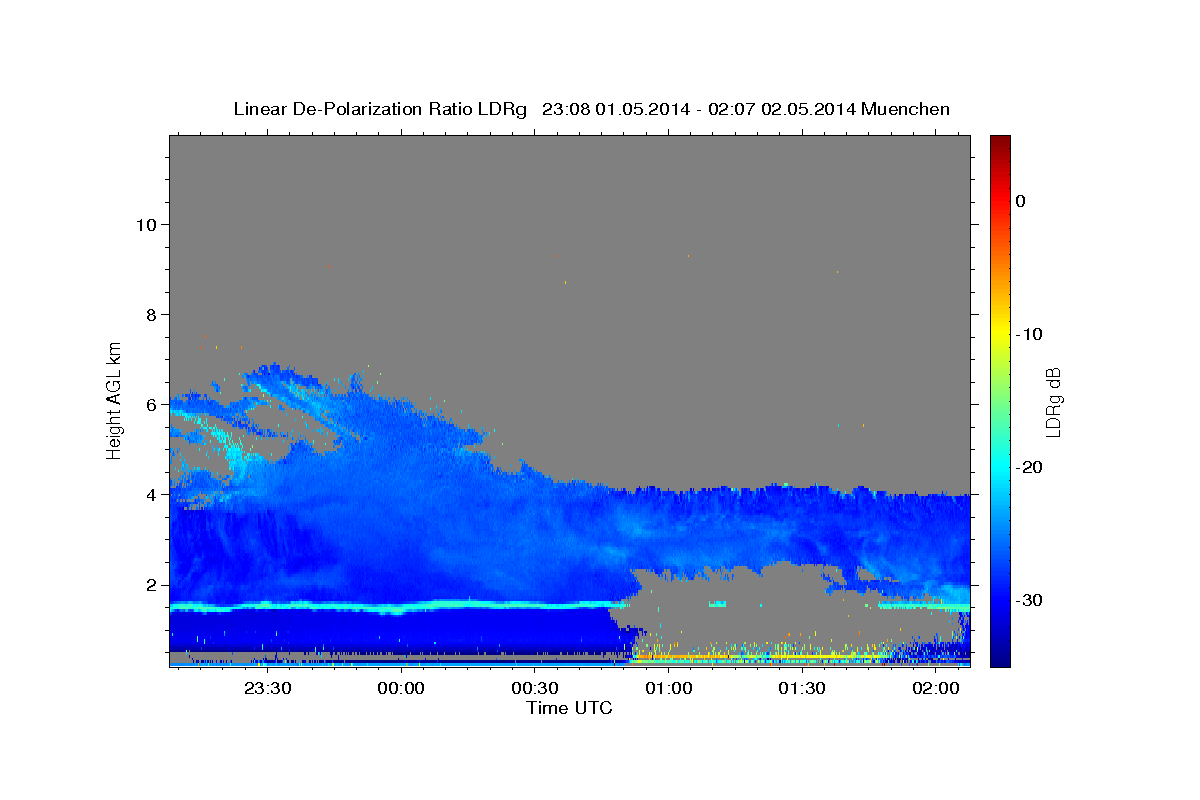Click the '01:30' time tick label
The width and height of the screenshot is (1200, 800).
[x=802, y=688]
